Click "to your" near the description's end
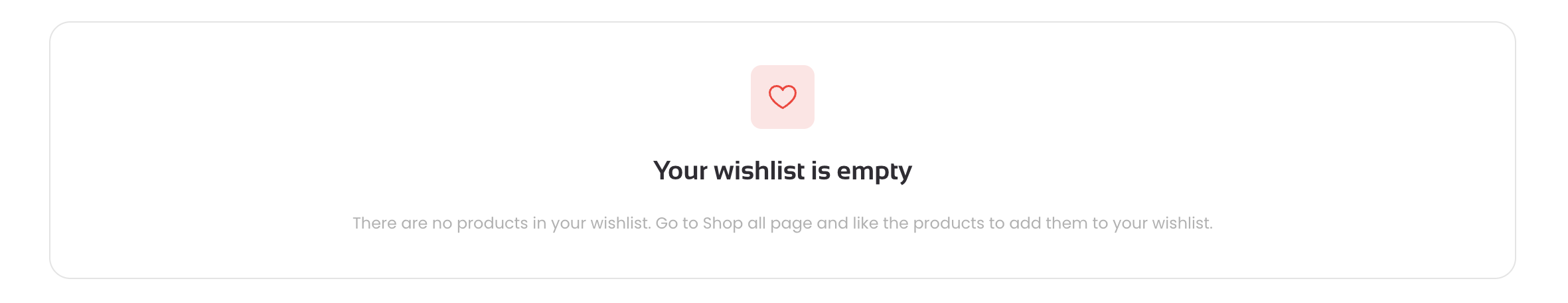The image size is (1568, 303). (1119, 224)
